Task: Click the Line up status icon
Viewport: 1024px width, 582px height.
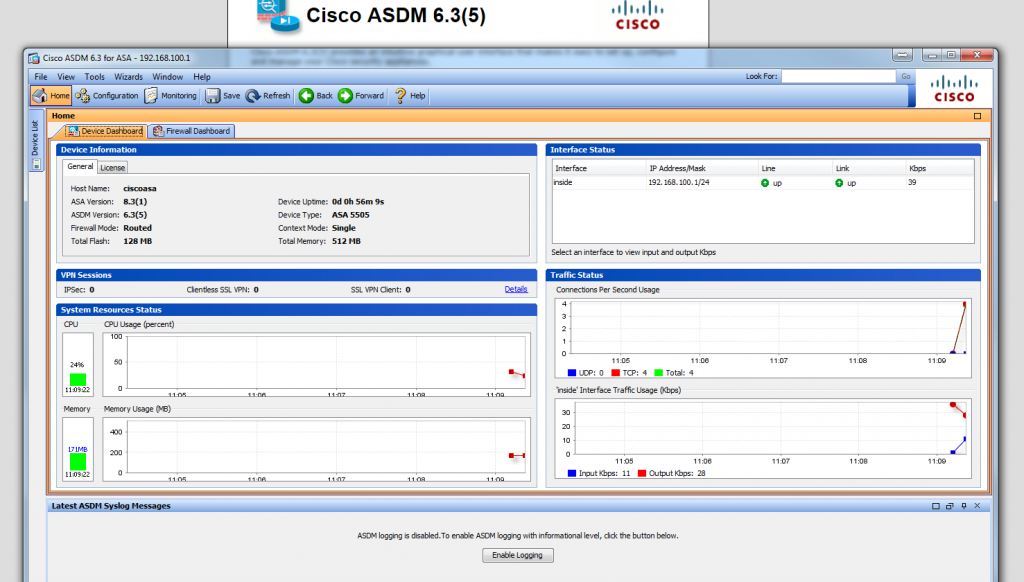Action: coord(765,183)
